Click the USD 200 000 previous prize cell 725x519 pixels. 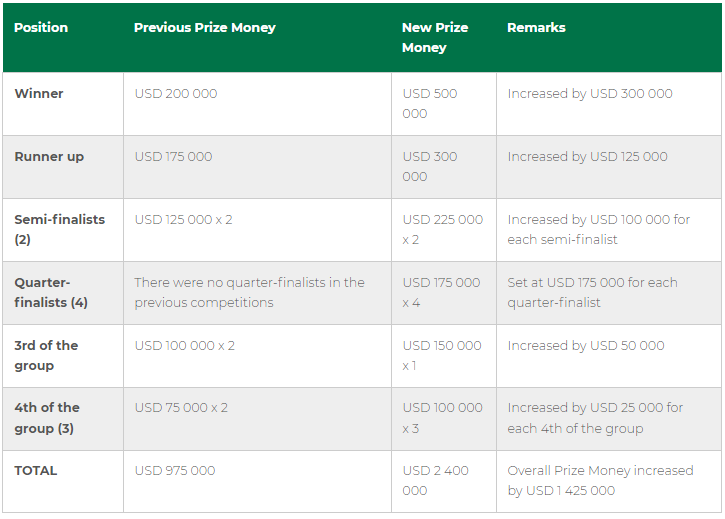176,93
